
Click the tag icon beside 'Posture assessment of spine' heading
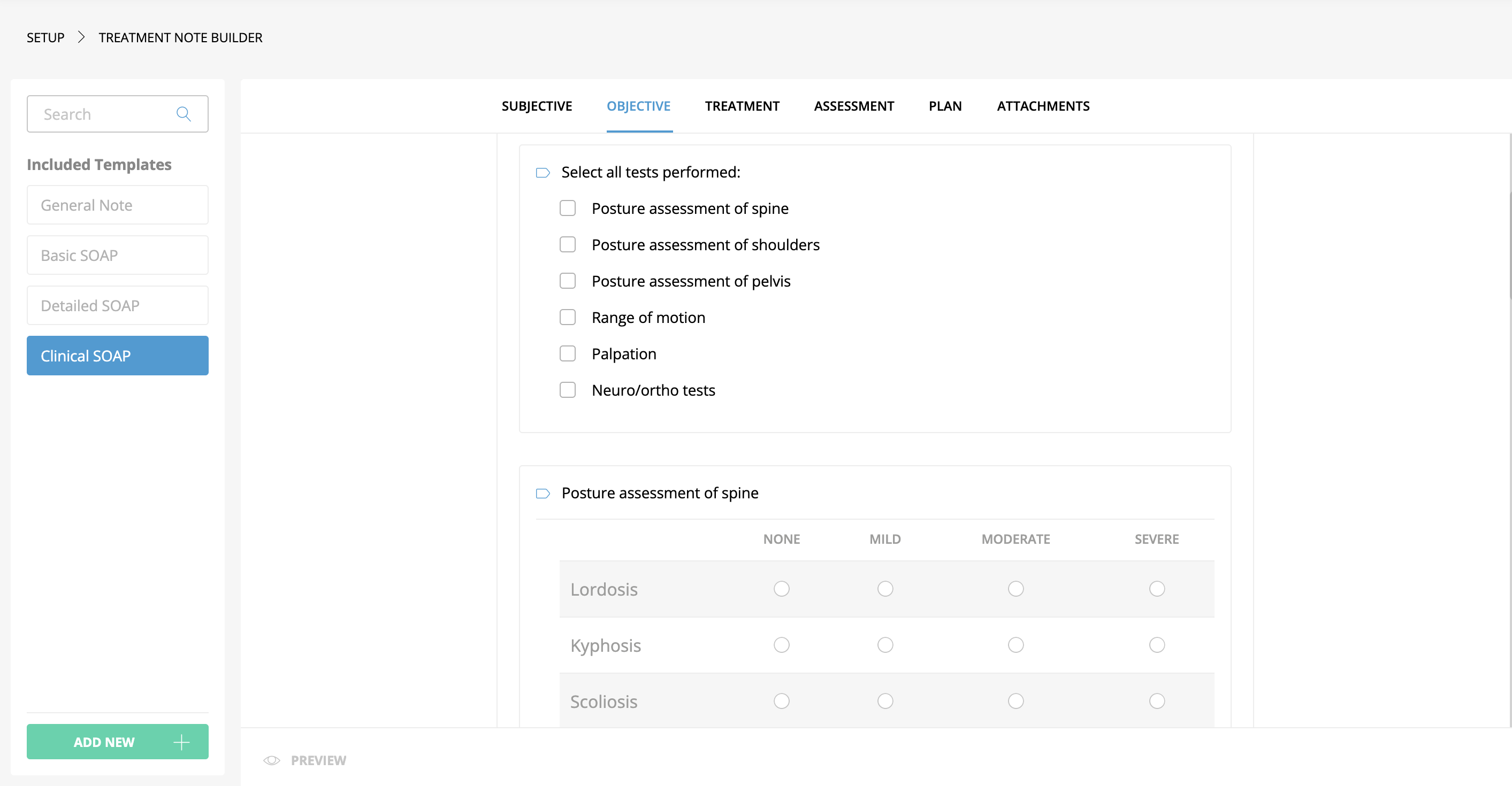(x=543, y=494)
